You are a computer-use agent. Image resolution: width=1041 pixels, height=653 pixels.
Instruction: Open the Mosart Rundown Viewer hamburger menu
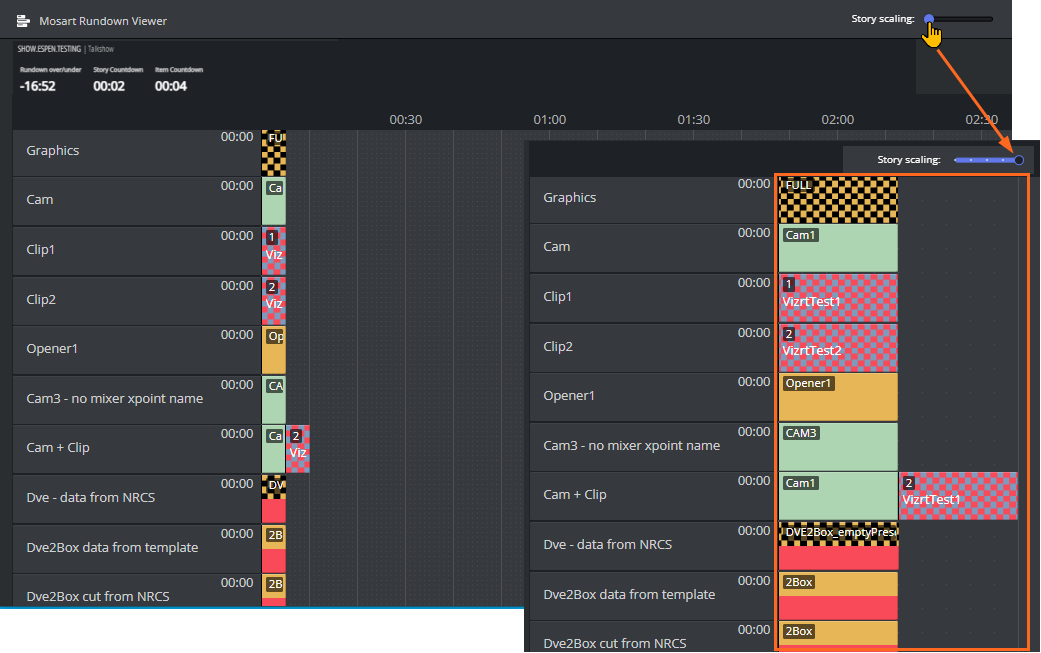pos(22,20)
